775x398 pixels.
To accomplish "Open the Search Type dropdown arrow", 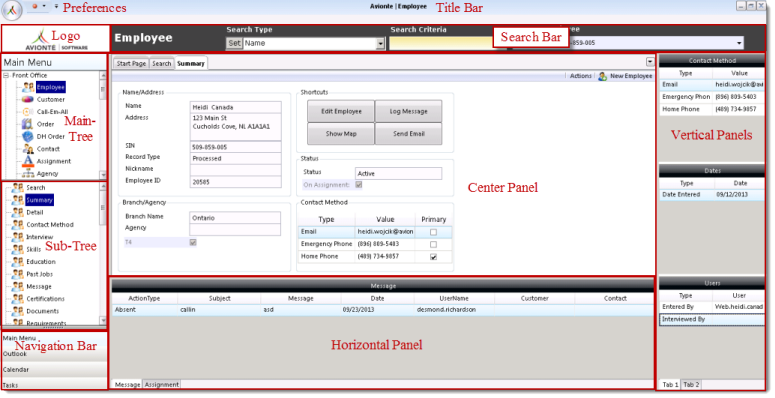I will click(x=380, y=44).
